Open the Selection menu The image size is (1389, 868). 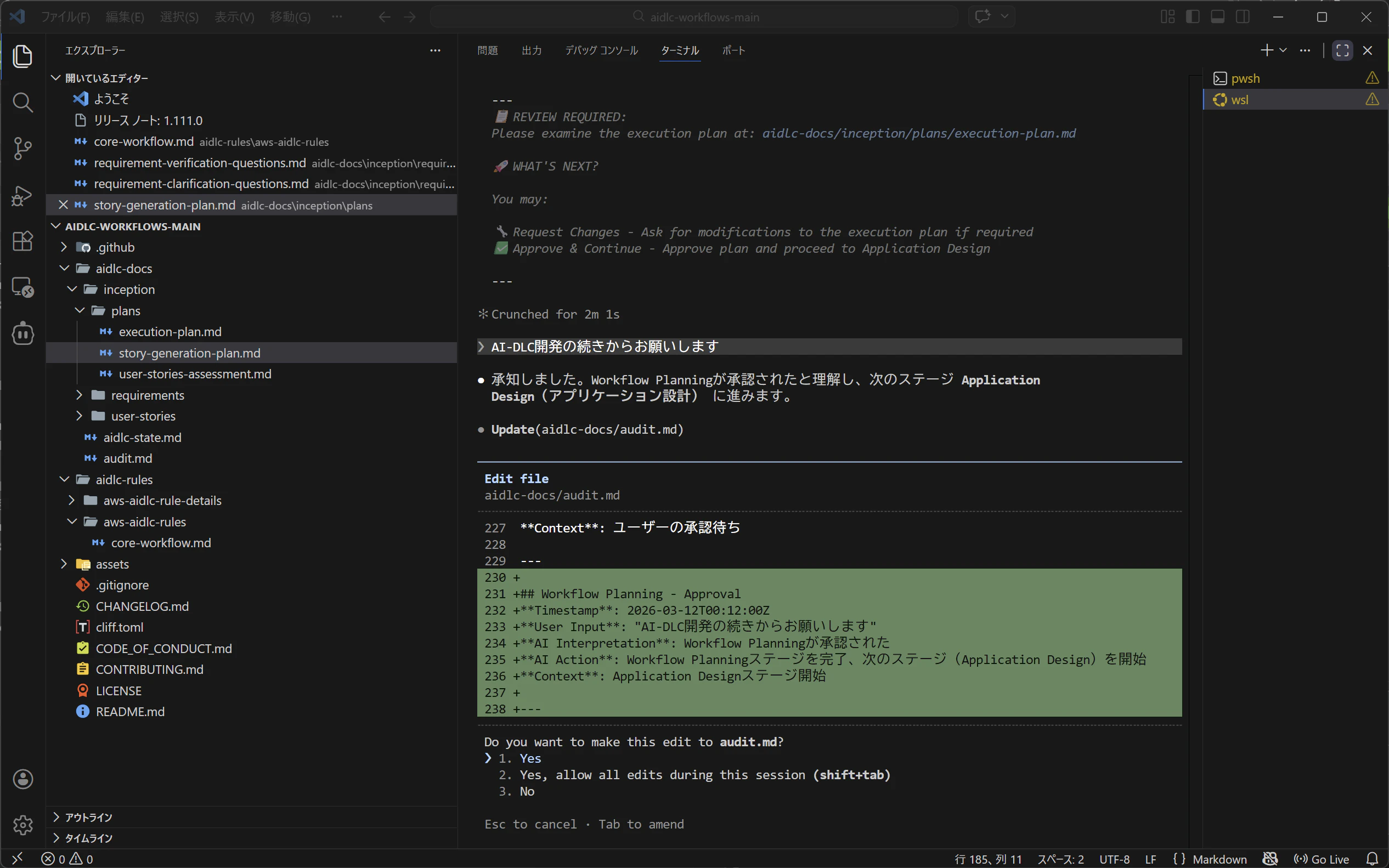click(x=179, y=17)
